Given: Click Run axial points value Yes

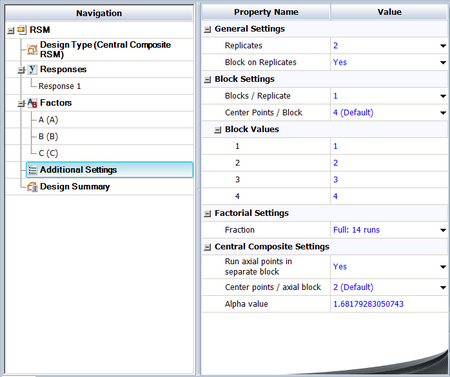Looking at the screenshot, I should click(x=340, y=267).
